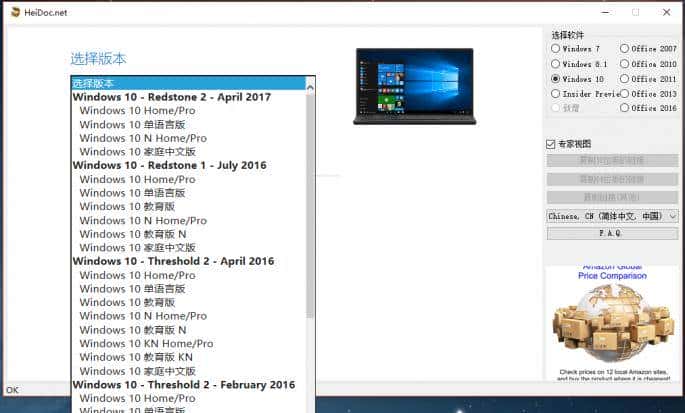The image size is (685, 413).
Task: Pick Windows 10 单语言版 under Threshold 2 April 2016
Action: click(x=132, y=288)
